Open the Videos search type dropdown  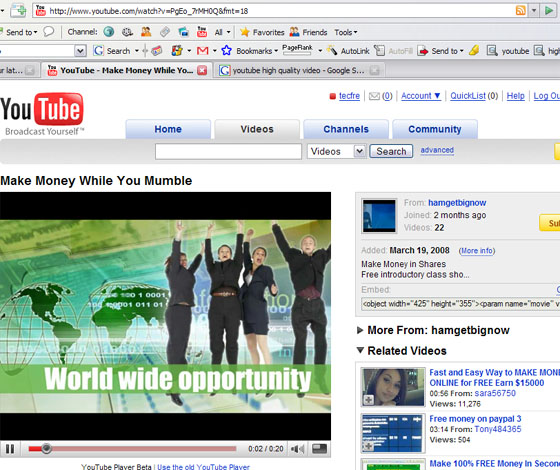336,151
